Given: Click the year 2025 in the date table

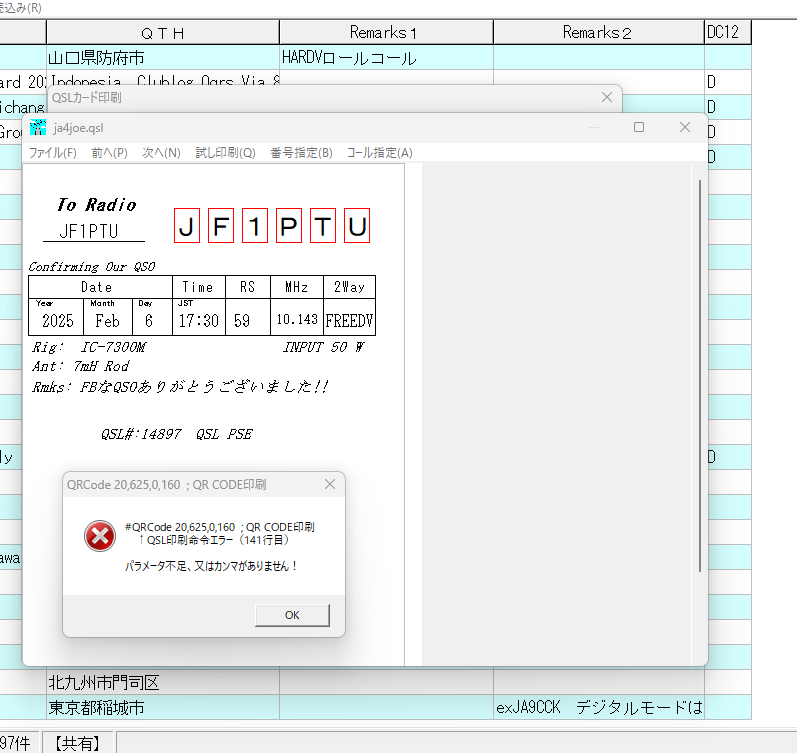Looking at the screenshot, I should (57, 321).
